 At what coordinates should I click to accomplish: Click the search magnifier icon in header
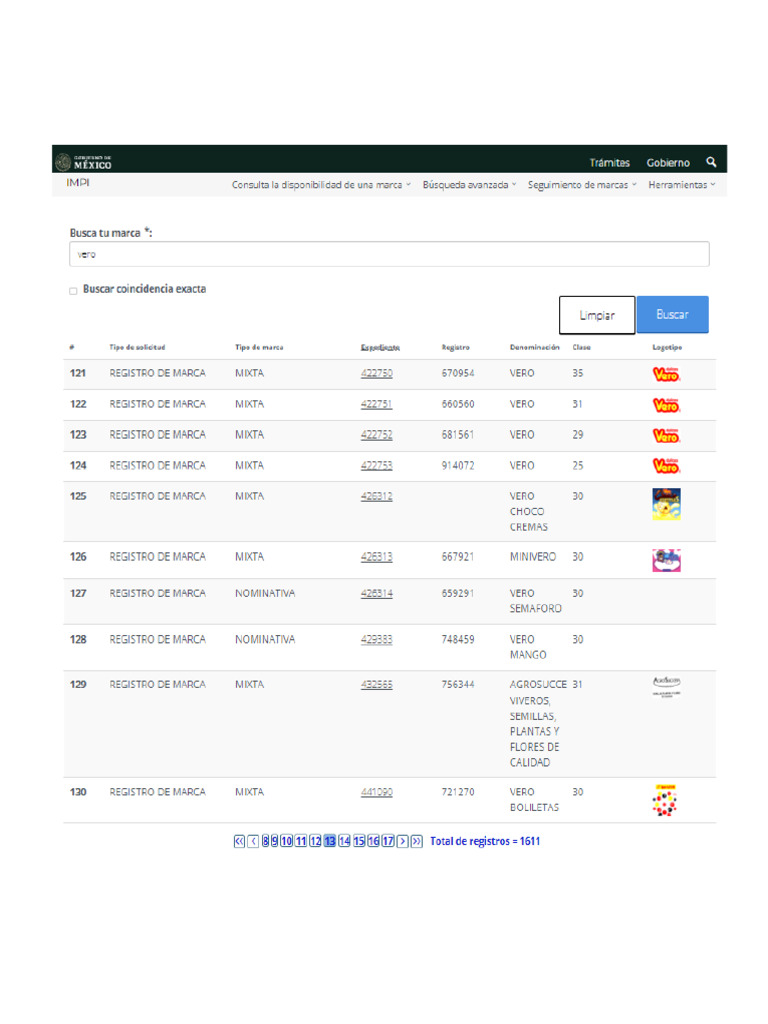coord(711,162)
